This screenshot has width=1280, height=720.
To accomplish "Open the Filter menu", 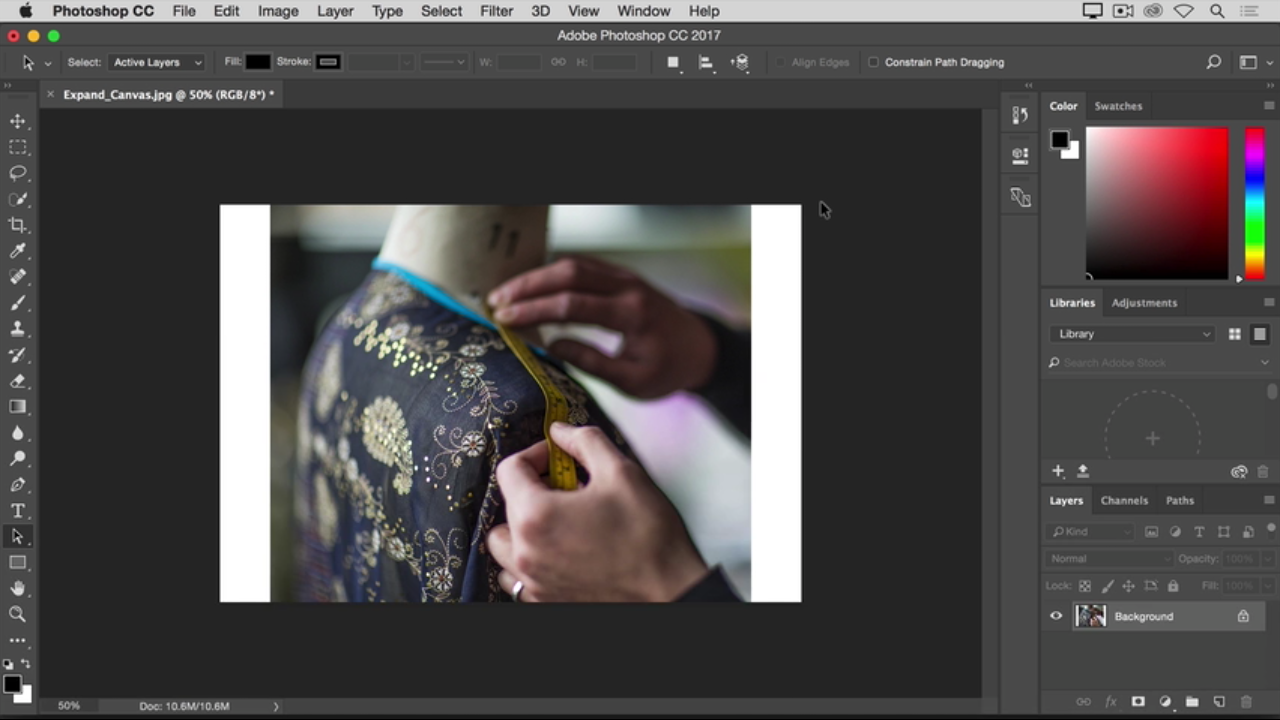I will [x=496, y=11].
